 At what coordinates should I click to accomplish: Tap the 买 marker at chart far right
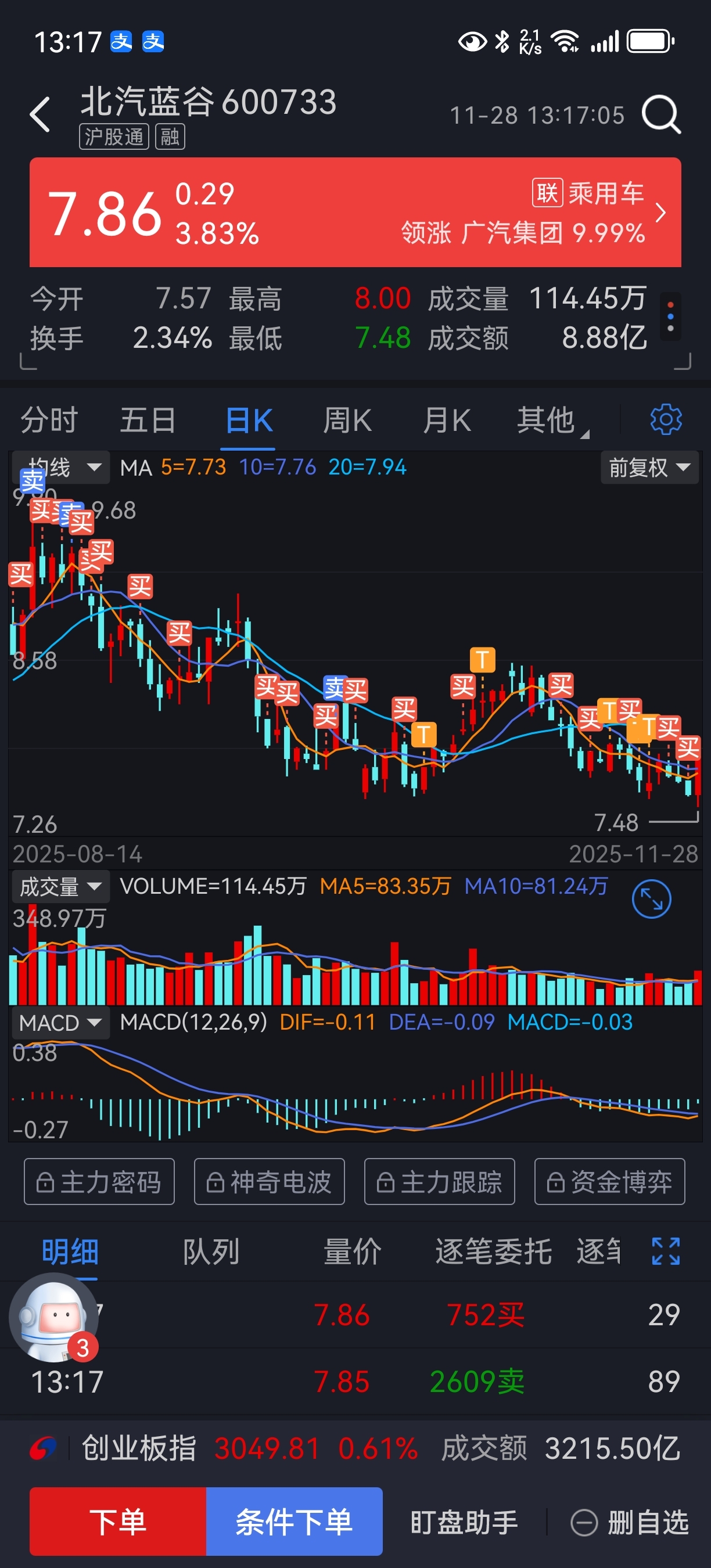click(688, 747)
